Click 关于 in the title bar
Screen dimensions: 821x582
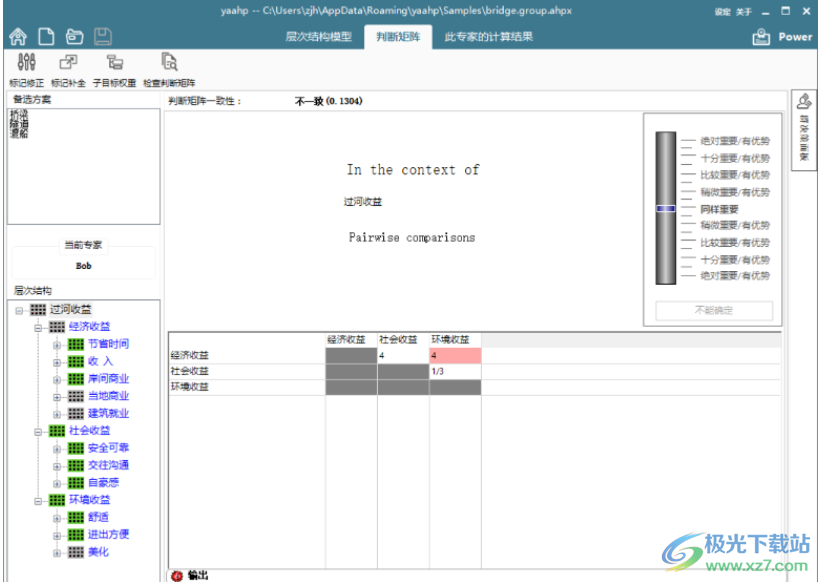(x=743, y=11)
